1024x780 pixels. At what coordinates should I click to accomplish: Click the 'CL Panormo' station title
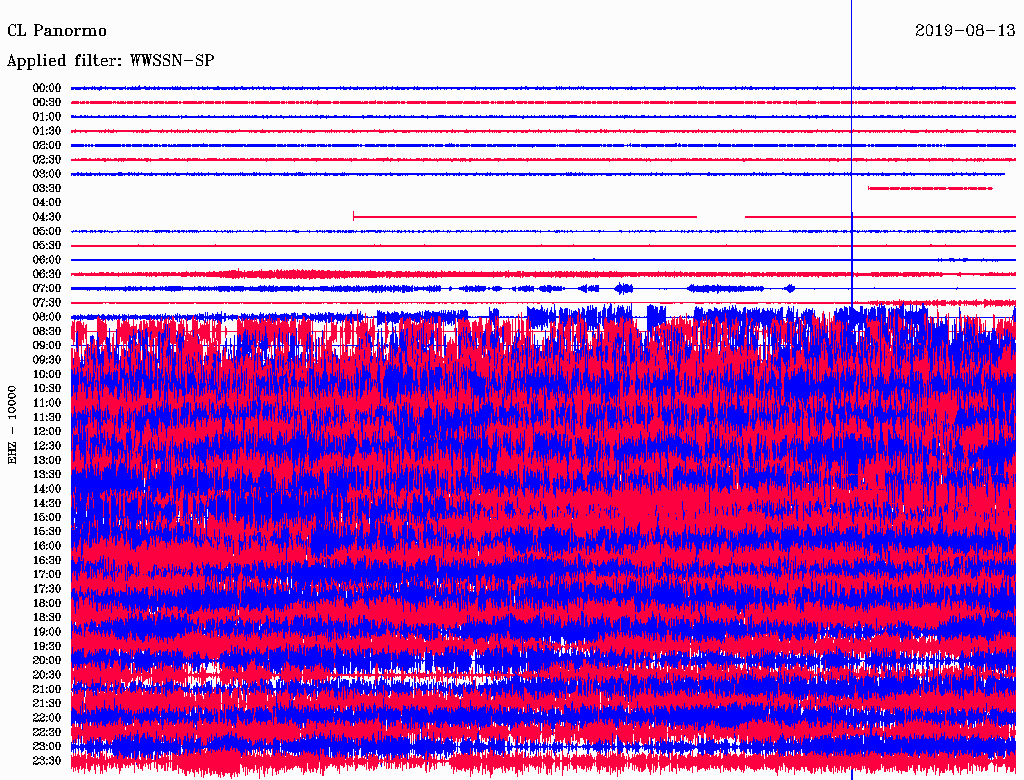coord(57,31)
